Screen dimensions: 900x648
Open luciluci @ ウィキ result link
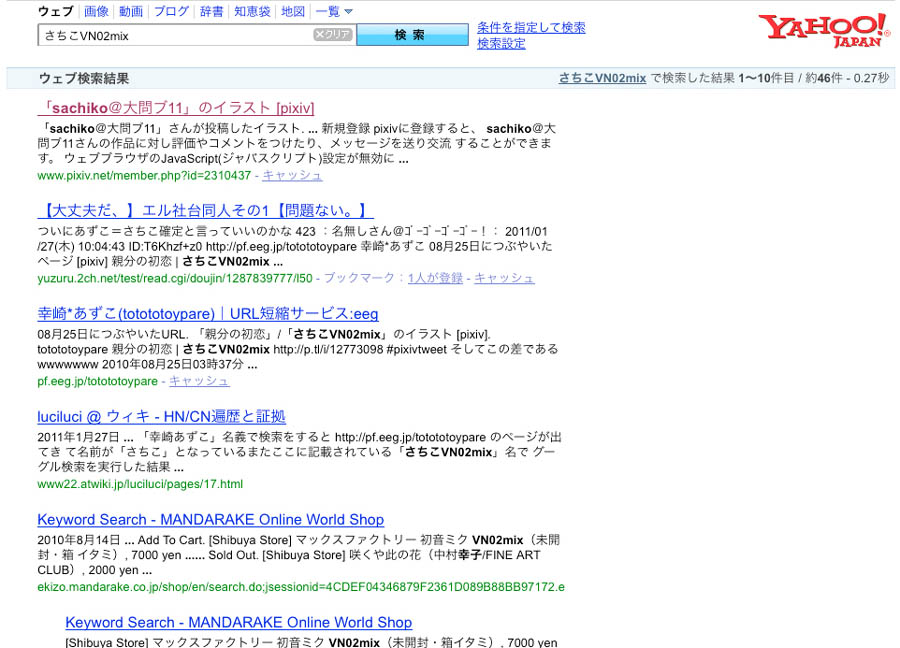click(161, 417)
